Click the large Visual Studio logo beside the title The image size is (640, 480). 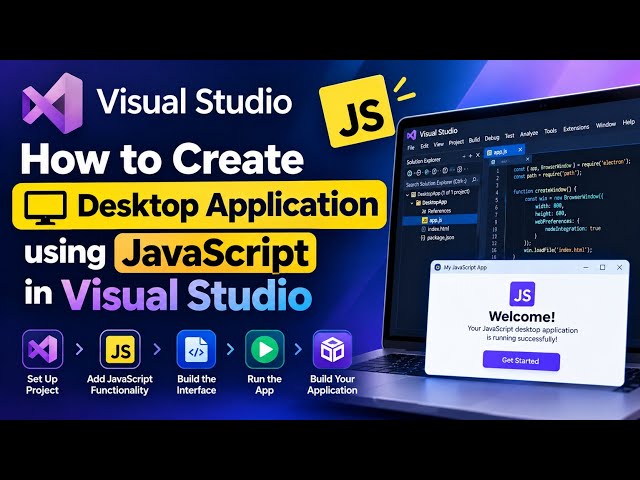pyautogui.click(x=52, y=104)
